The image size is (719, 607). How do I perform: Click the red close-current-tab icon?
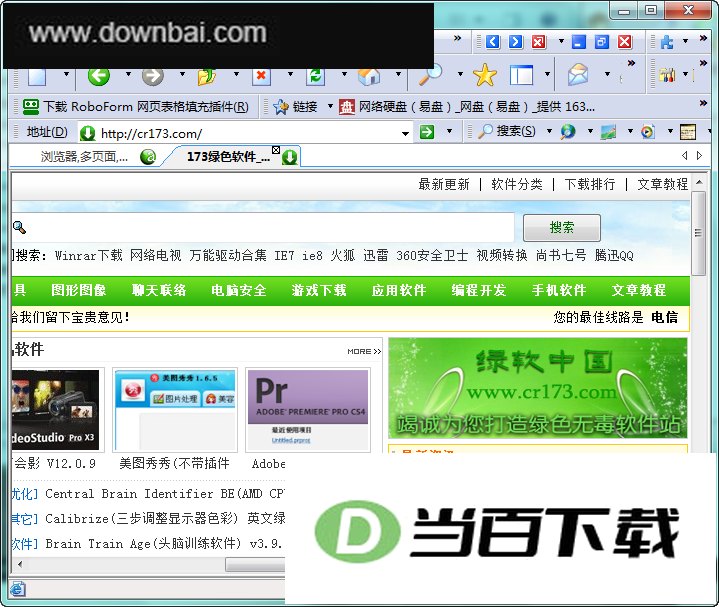tap(539, 42)
